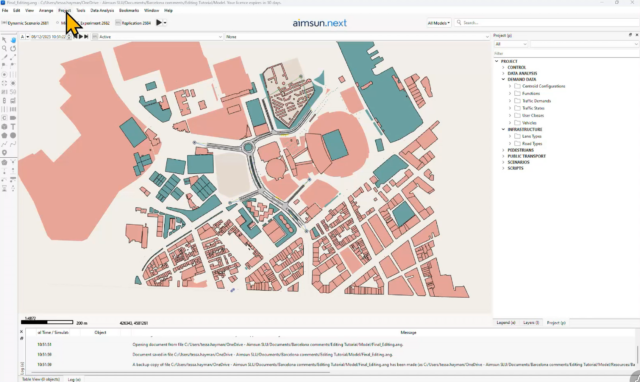Activate the blue hand pan tool

click(13, 40)
